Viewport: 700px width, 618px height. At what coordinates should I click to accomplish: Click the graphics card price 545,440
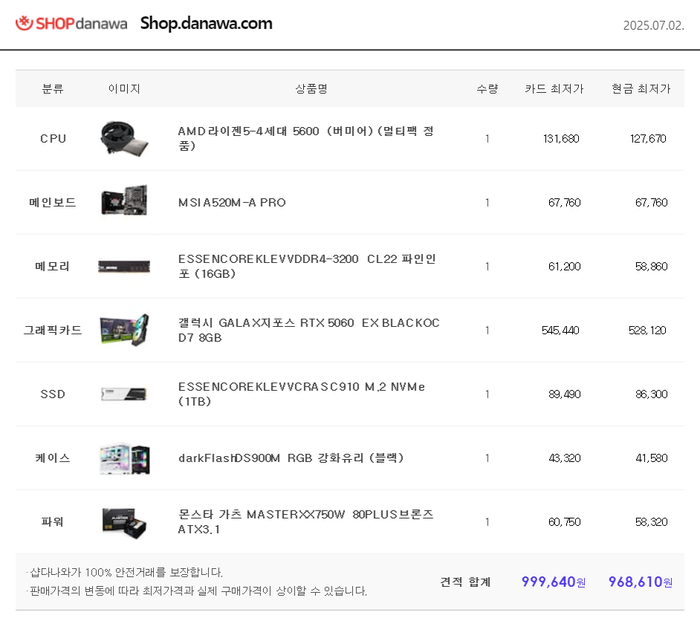[x=560, y=330]
